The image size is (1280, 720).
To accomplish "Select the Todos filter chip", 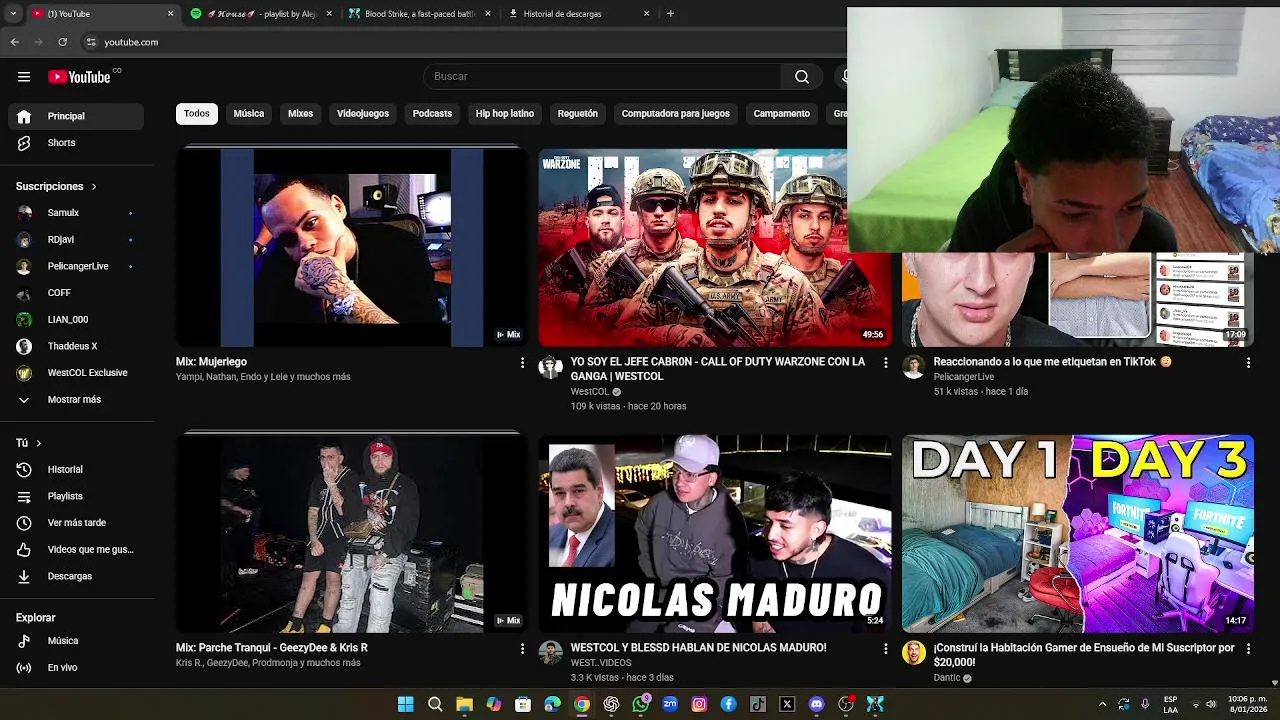I will click(197, 114).
